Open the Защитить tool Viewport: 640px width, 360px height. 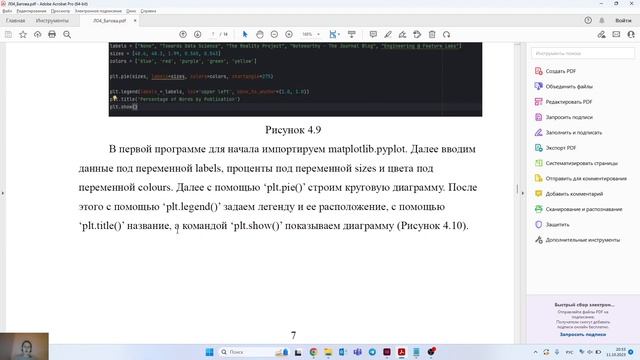557,224
